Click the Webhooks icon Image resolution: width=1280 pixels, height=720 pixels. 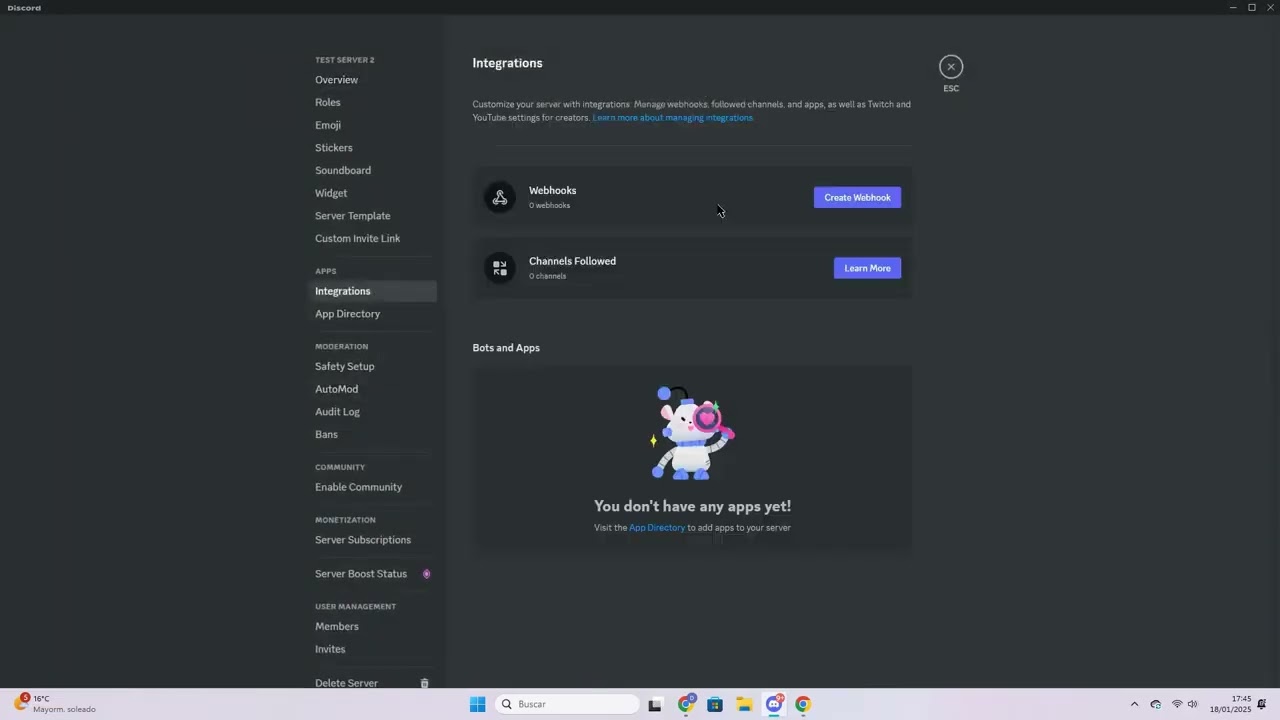500,197
